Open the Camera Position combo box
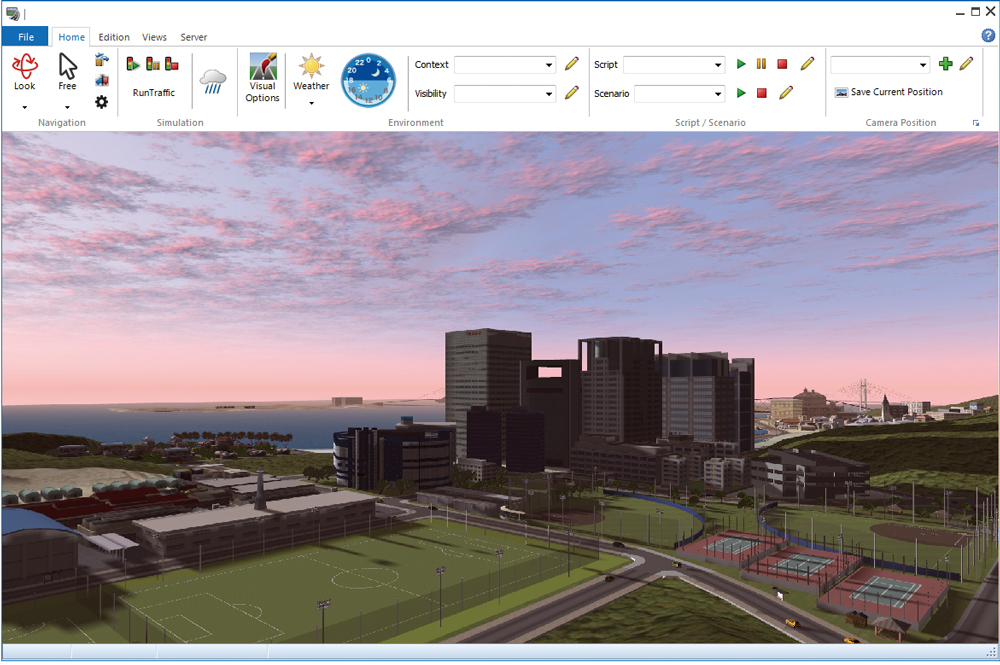The width and height of the screenshot is (1000, 665). pyautogui.click(x=880, y=64)
